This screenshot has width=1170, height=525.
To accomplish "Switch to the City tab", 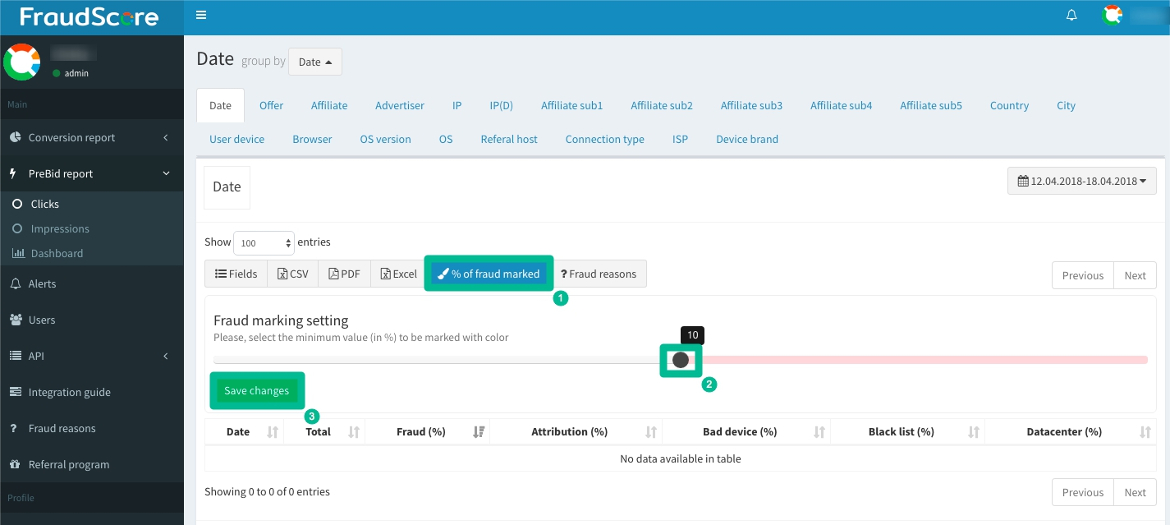I will point(1066,106).
